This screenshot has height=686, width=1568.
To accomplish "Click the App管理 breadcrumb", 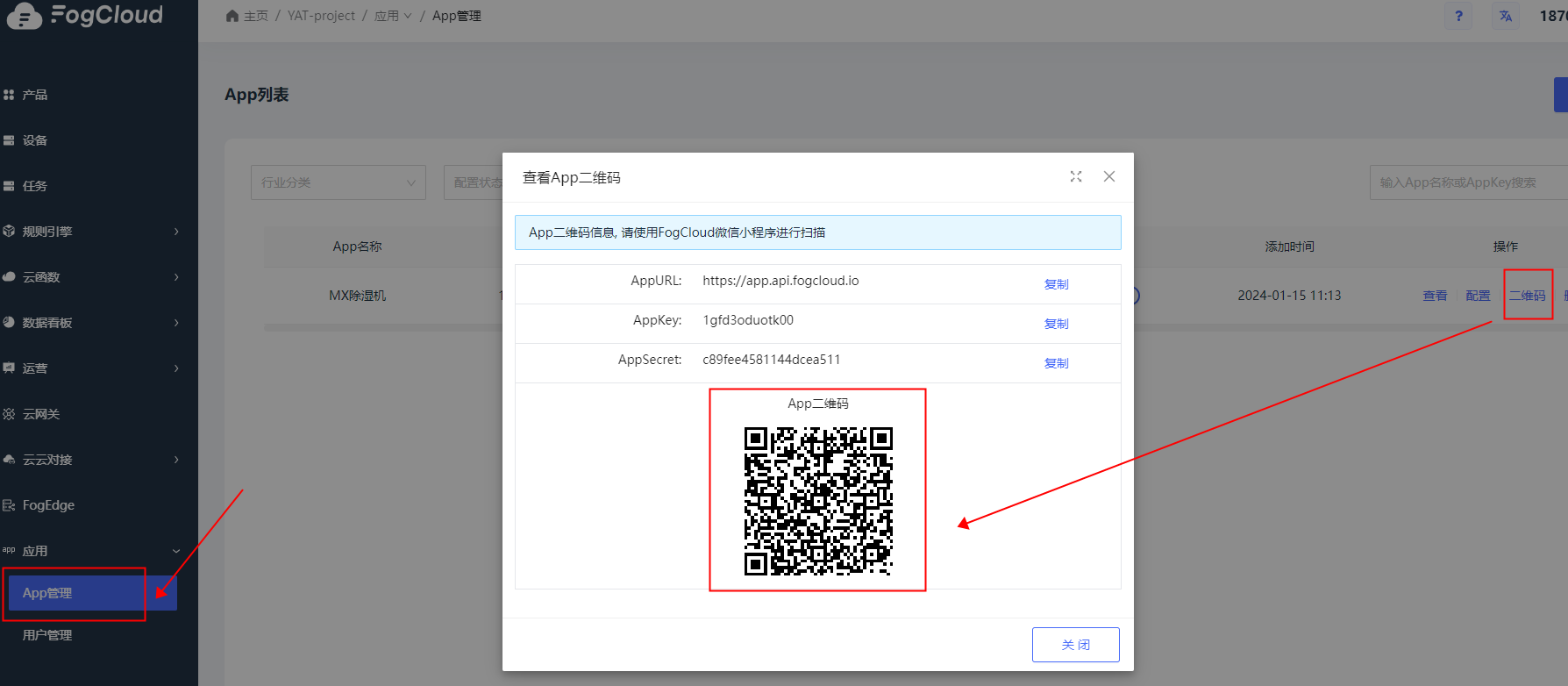I will (457, 16).
